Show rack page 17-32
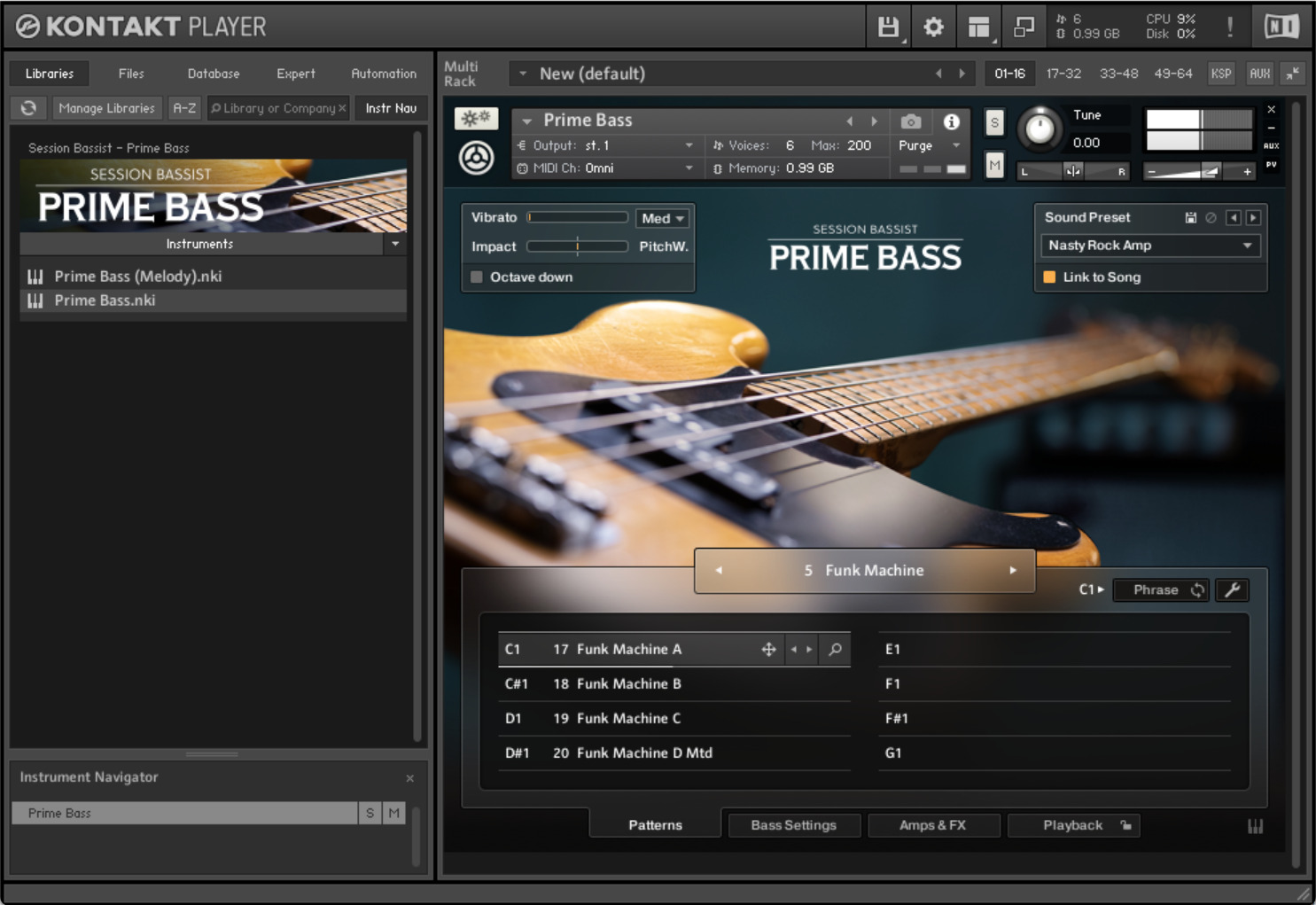Viewport: 1316px width, 905px height. [x=1063, y=74]
